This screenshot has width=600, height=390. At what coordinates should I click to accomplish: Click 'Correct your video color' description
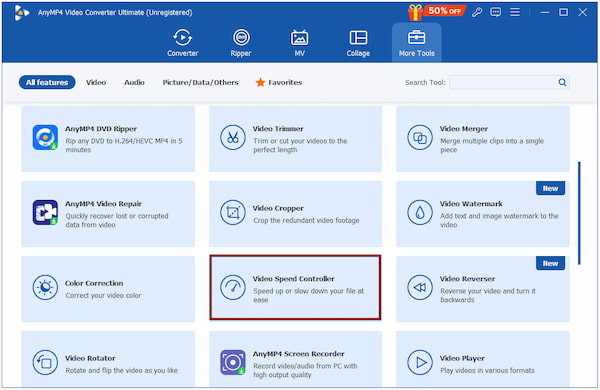tap(103, 296)
